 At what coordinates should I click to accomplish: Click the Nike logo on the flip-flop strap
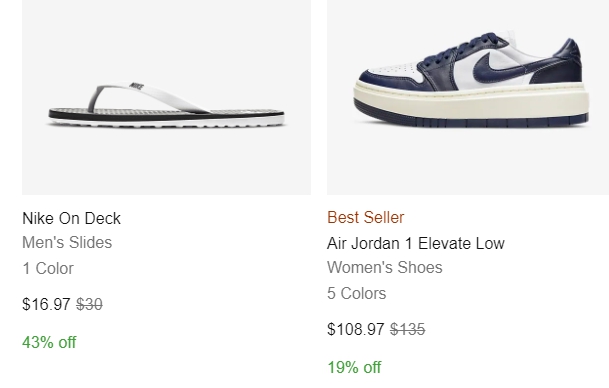[136, 86]
